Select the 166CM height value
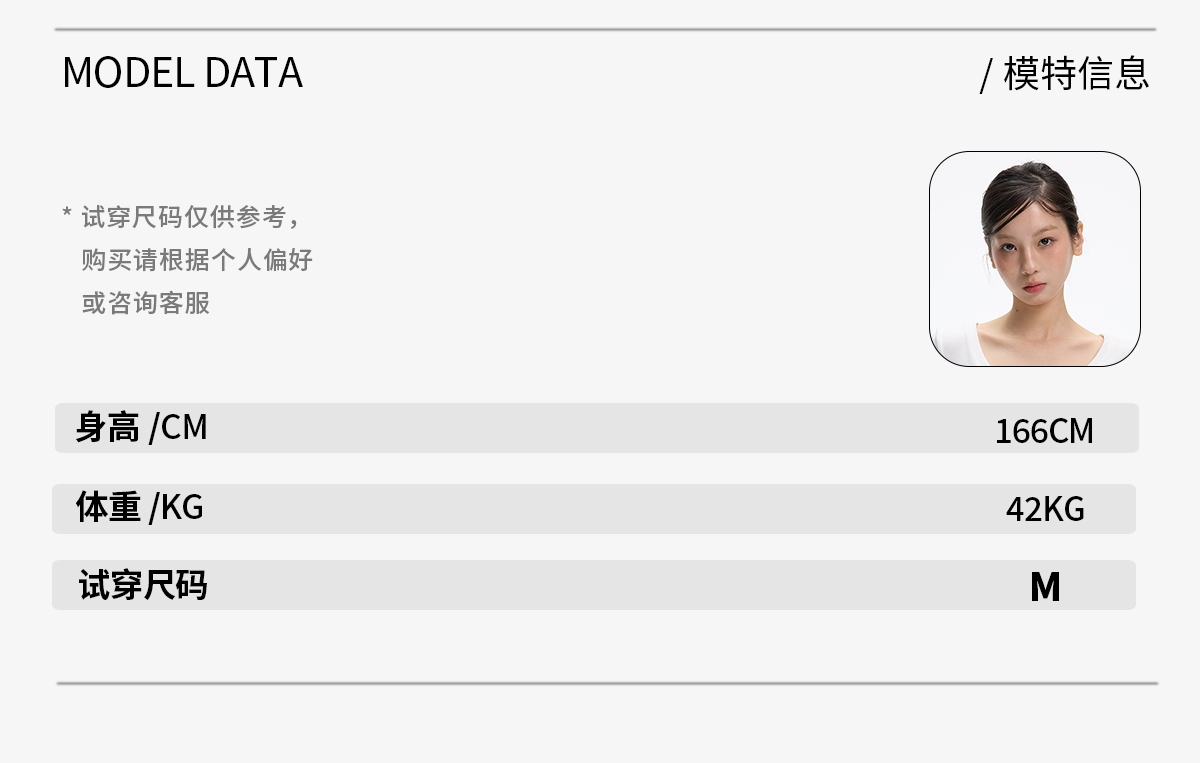The width and height of the screenshot is (1200, 763). pyautogui.click(x=1044, y=431)
